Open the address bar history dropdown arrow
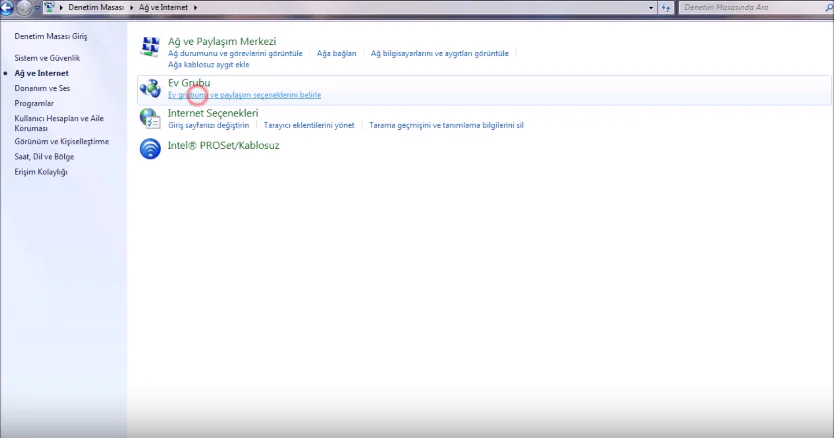Screen dimensions: 834x438 point(650,8)
